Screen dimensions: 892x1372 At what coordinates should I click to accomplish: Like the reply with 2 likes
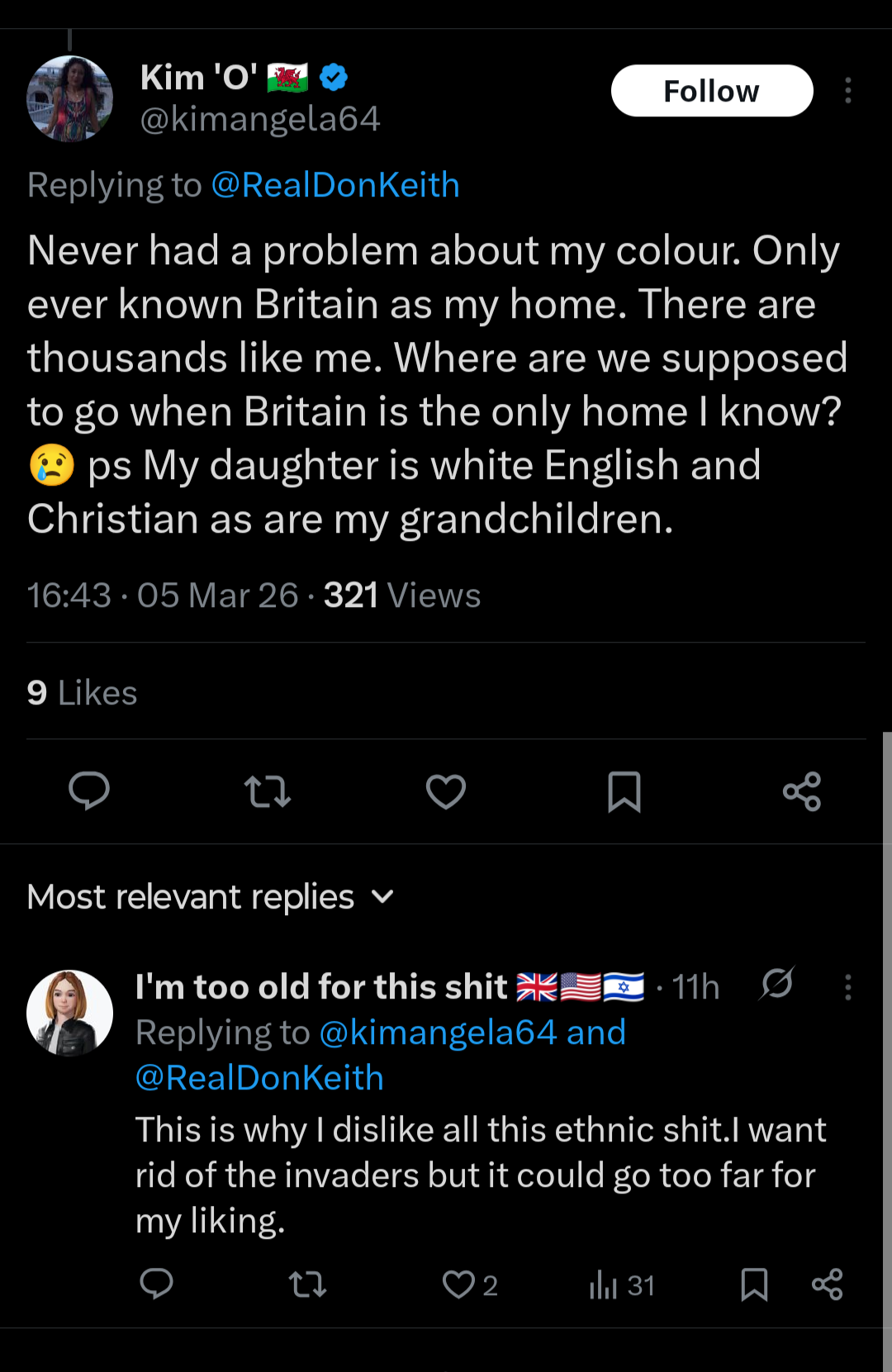pos(460,1284)
